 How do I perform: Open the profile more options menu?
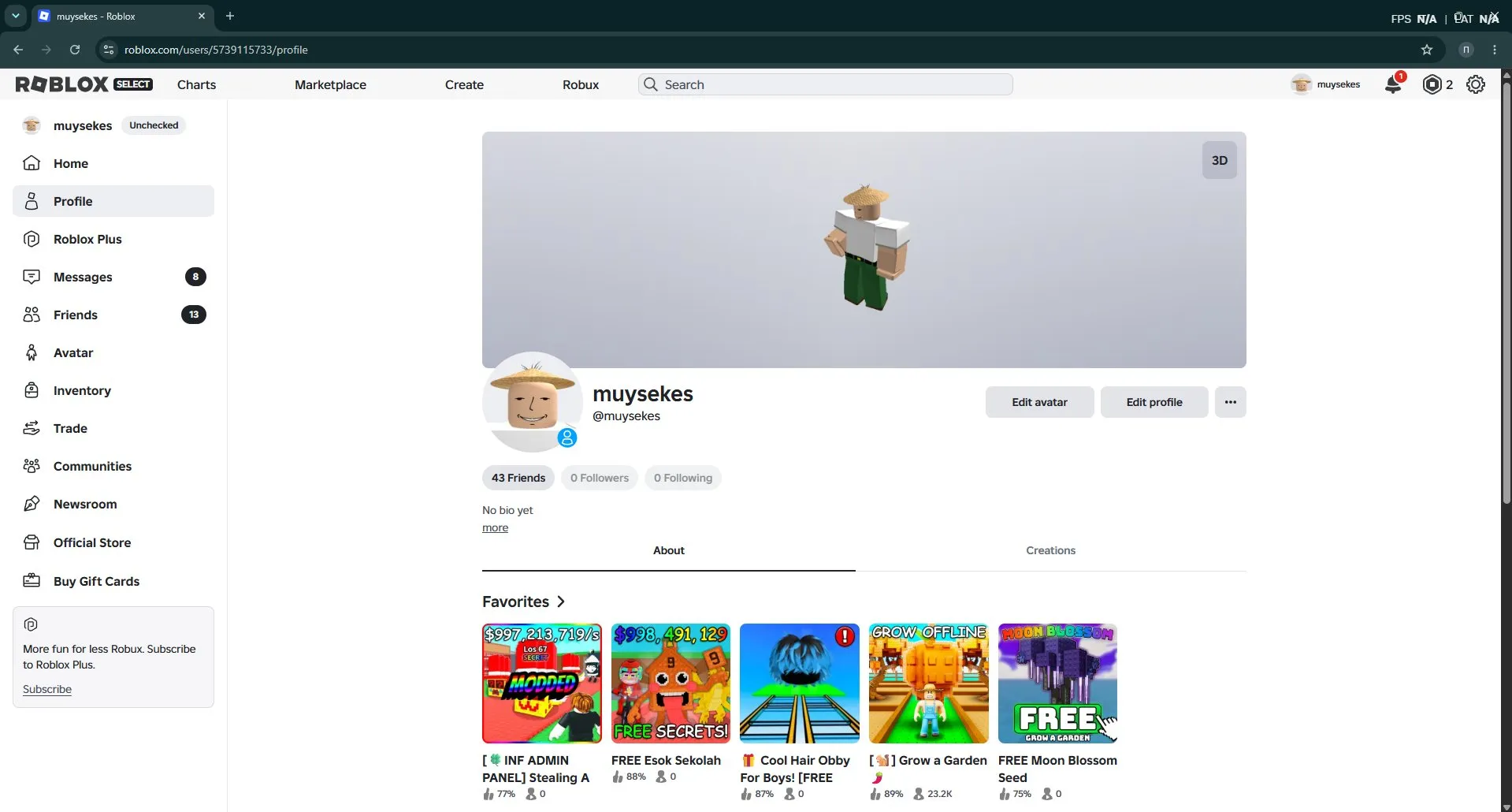coord(1231,402)
